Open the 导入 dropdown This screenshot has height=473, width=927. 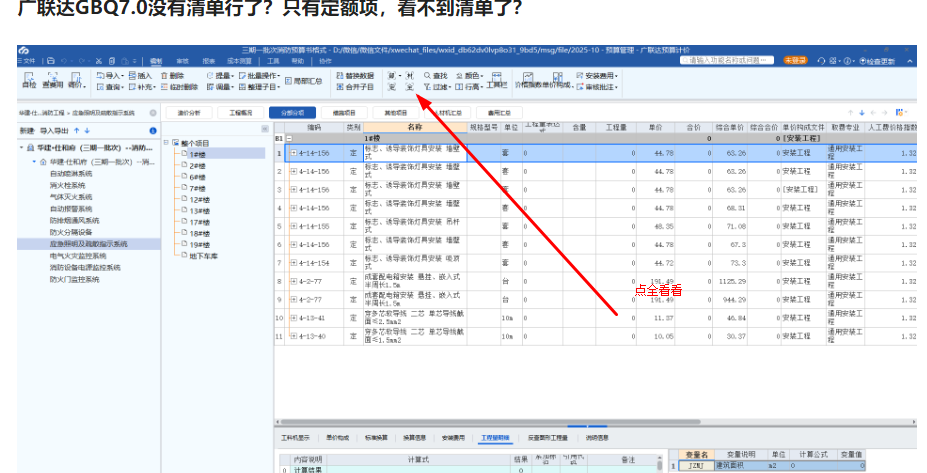click(110, 76)
